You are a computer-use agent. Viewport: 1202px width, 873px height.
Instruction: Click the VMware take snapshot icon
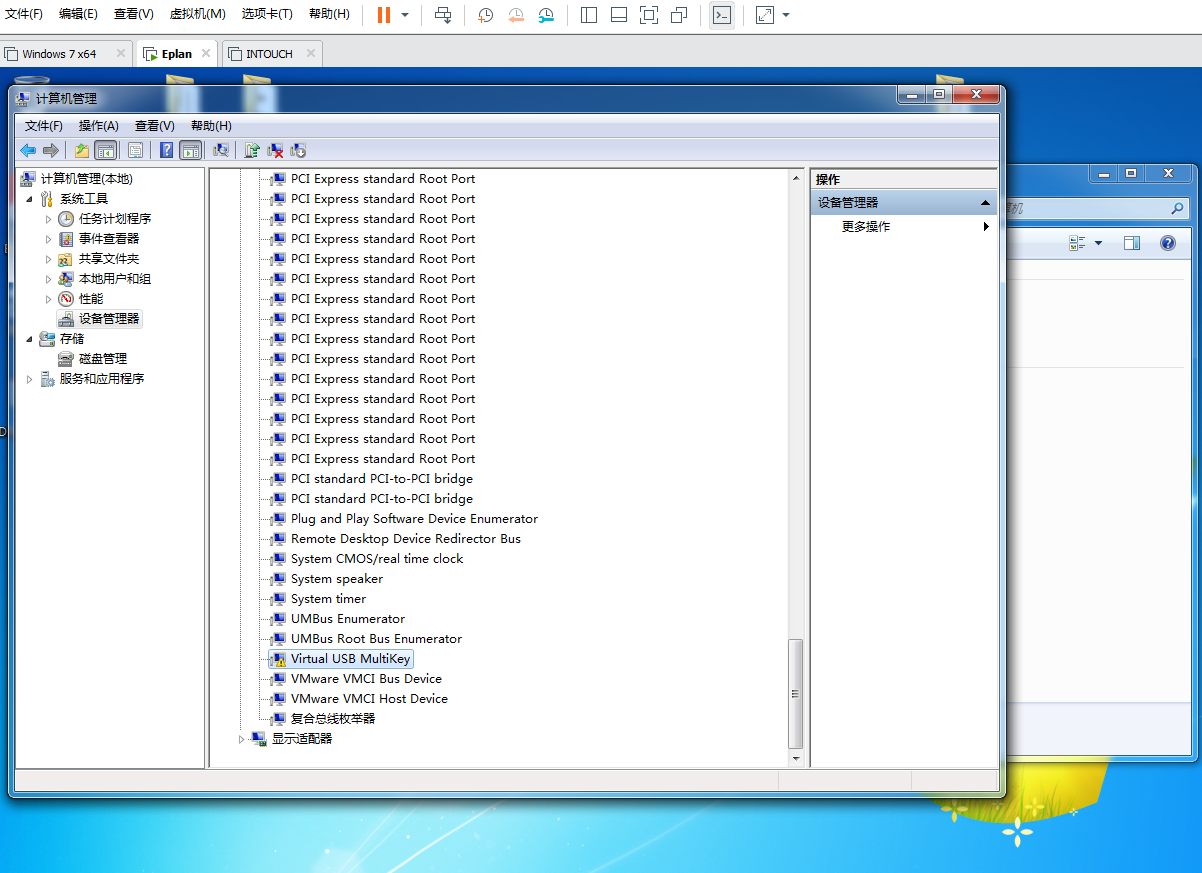coord(485,15)
